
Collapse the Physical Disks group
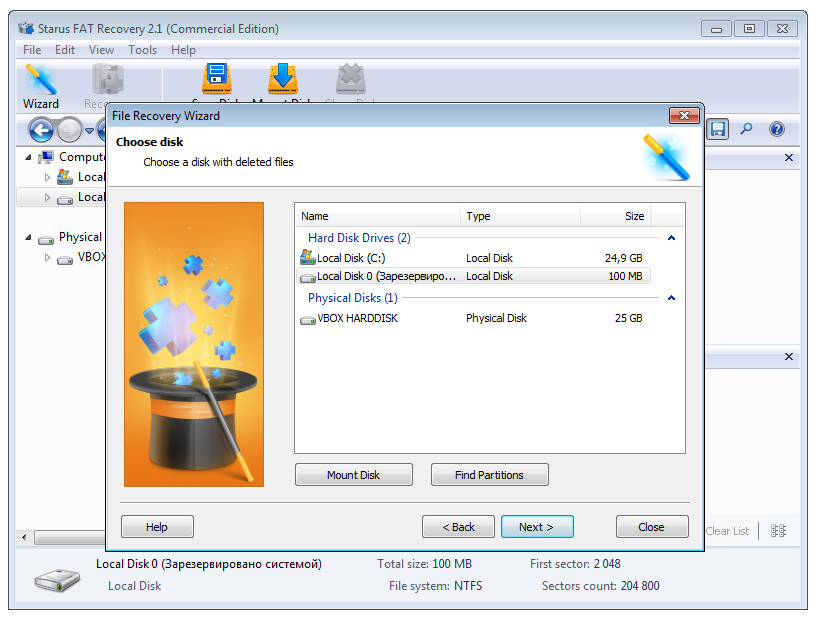tap(671, 298)
